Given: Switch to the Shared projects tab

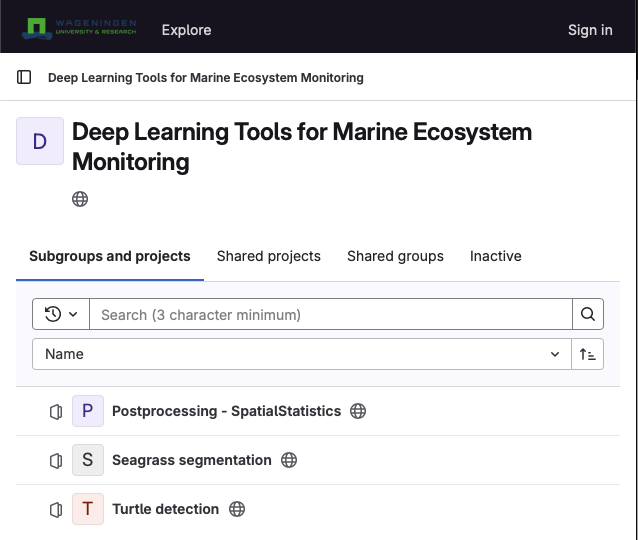Looking at the screenshot, I should click(268, 256).
